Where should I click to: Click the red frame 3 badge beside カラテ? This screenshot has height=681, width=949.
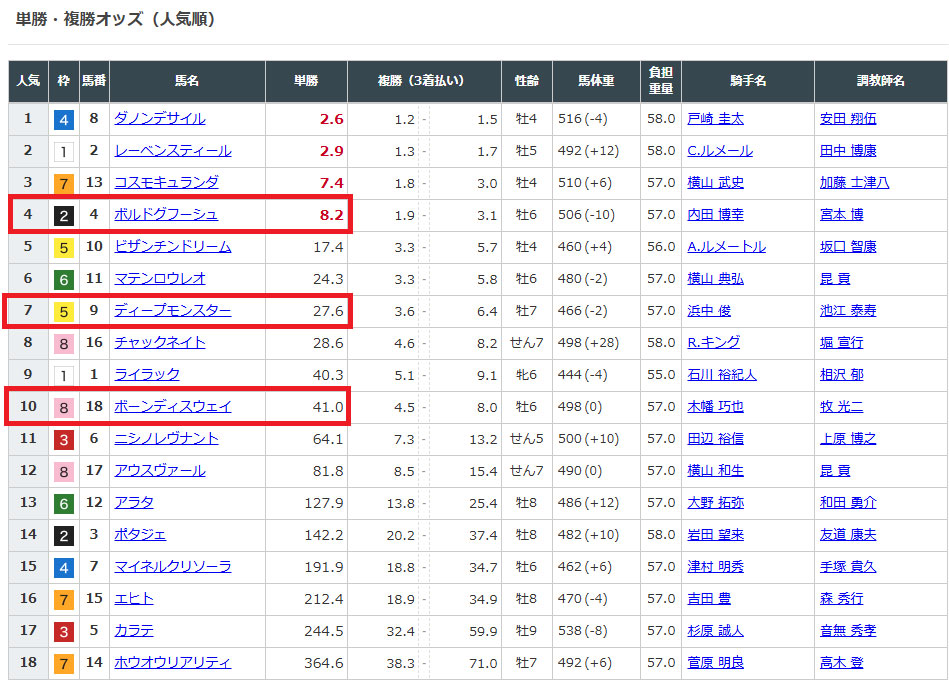[64, 631]
